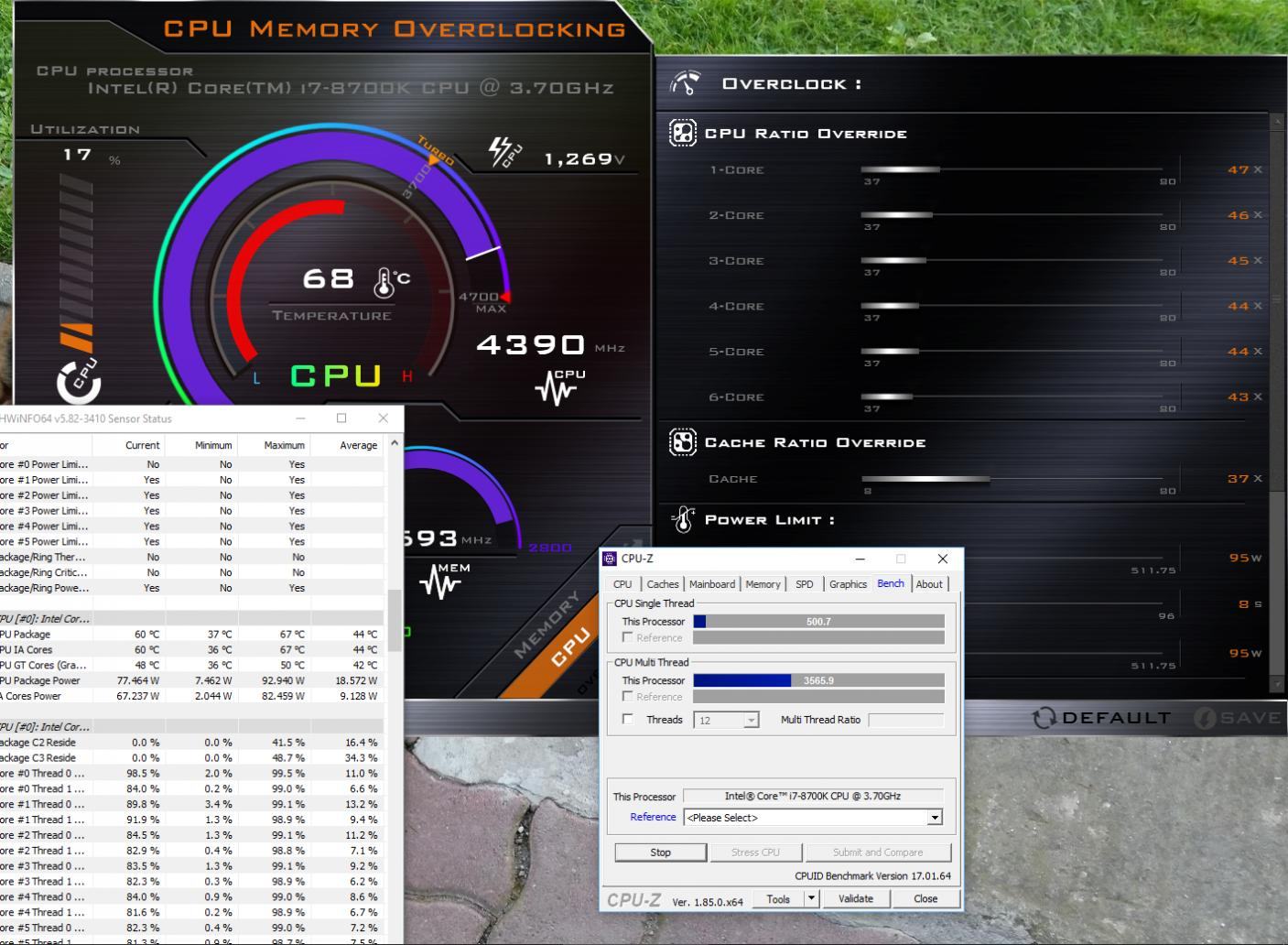Enable the Single Thread Reference checkbox
The width and height of the screenshot is (1288, 945).
coord(627,636)
